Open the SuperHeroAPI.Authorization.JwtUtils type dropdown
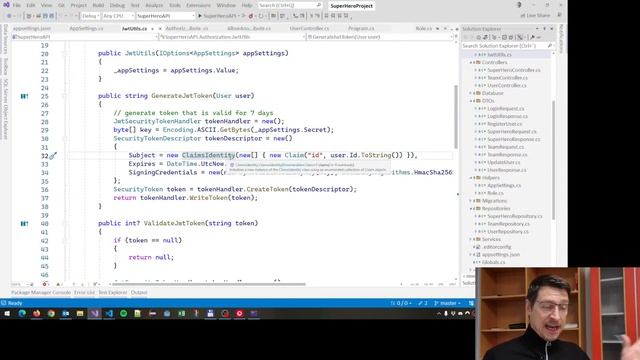 [232, 37]
